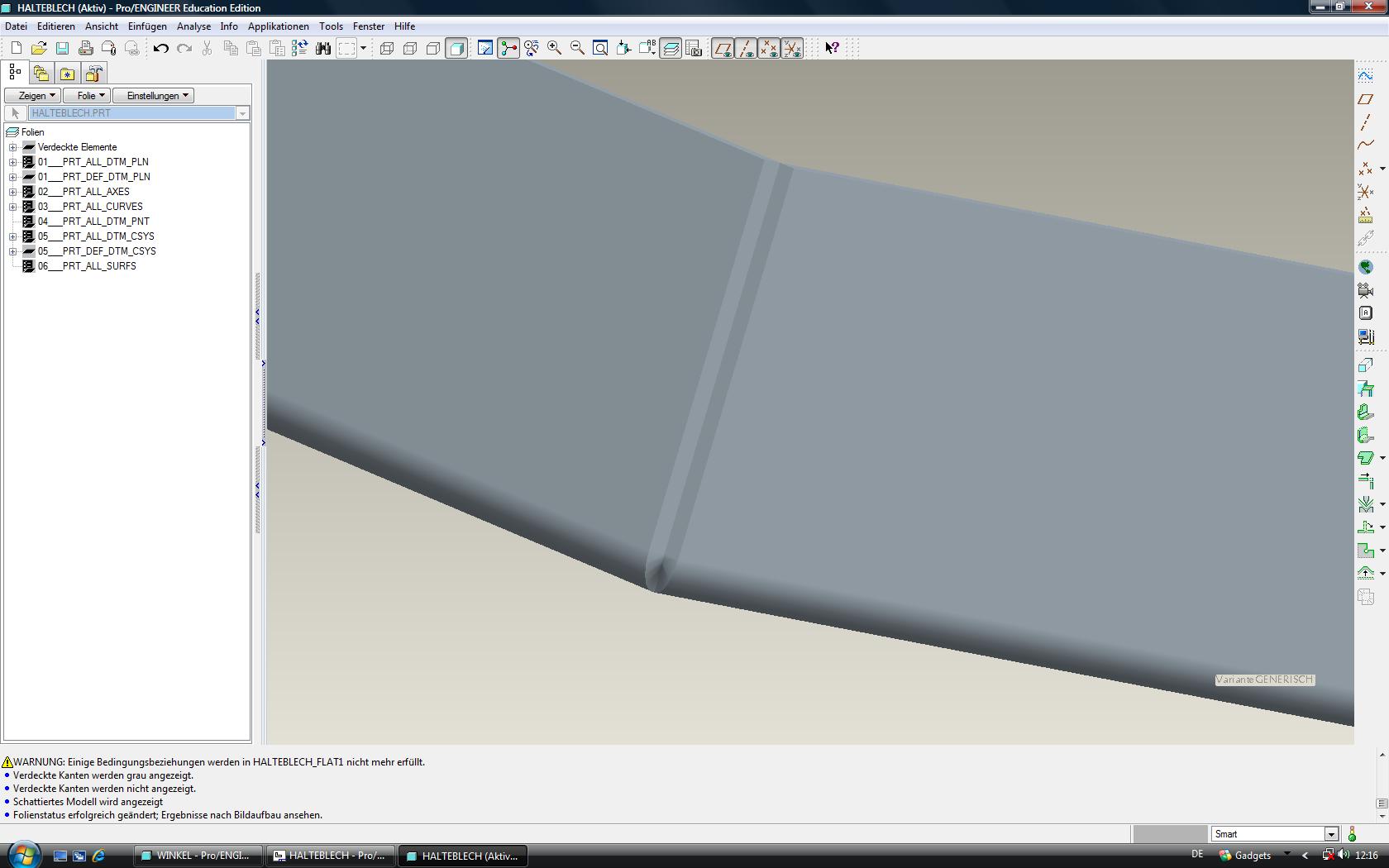Click the binoculars Find icon
Viewport: 1389px width, 868px height.
(323, 49)
